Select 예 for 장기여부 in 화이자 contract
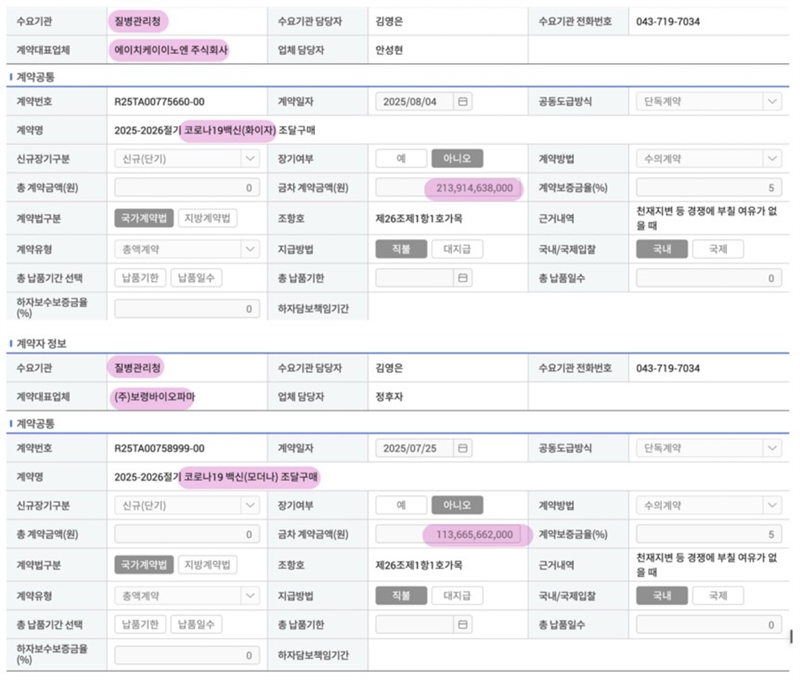This screenshot has width=800, height=680. click(x=401, y=159)
